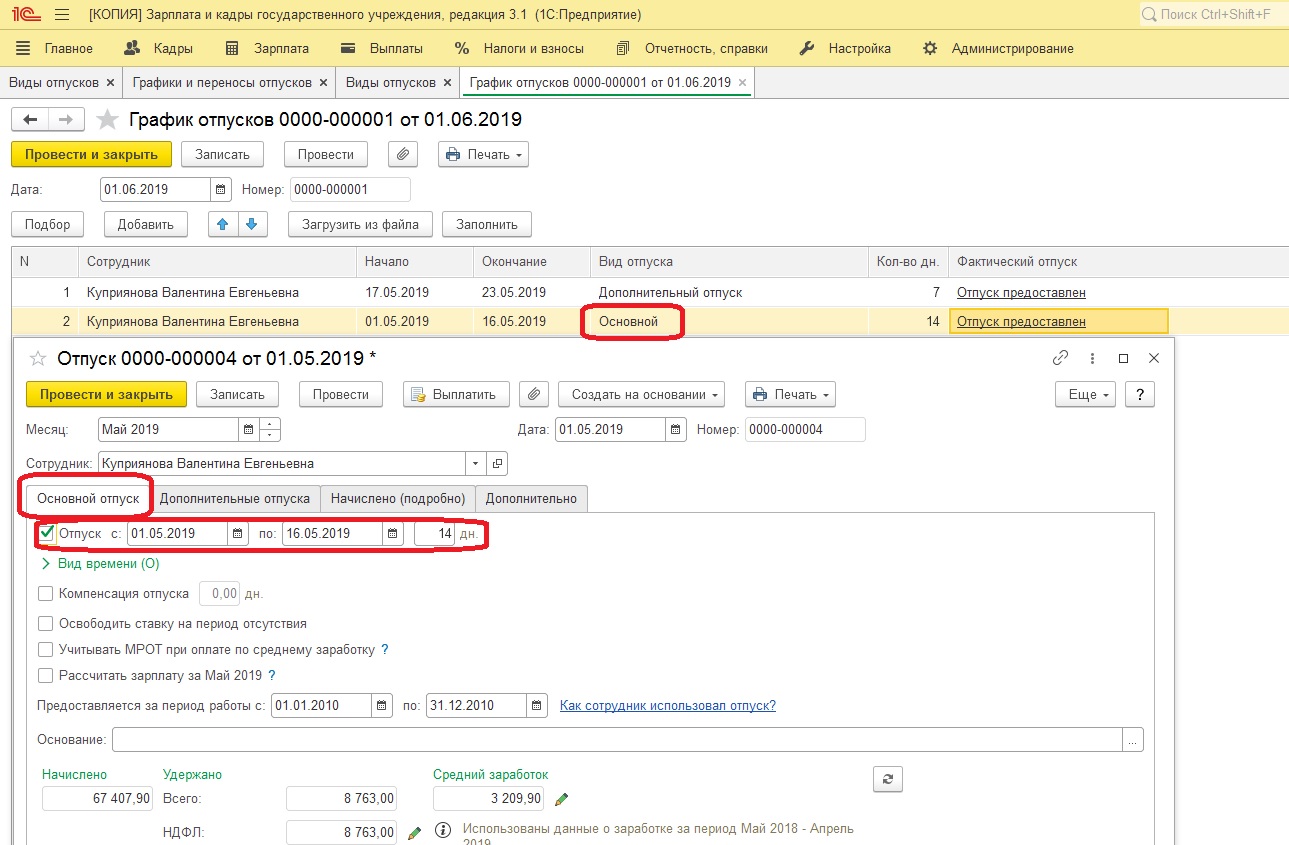Enable Компенсация отпуска checkbox
The width and height of the screenshot is (1289, 845).
(x=45, y=594)
